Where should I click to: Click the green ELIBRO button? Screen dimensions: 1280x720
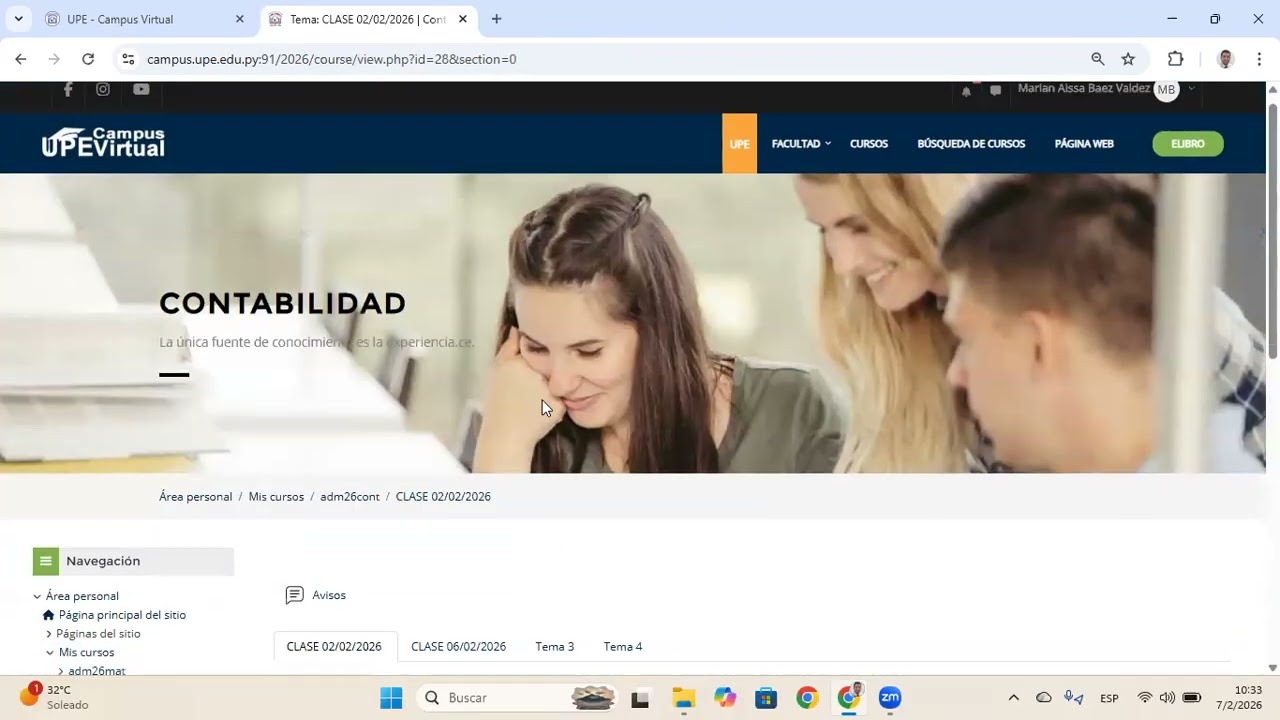(1188, 144)
